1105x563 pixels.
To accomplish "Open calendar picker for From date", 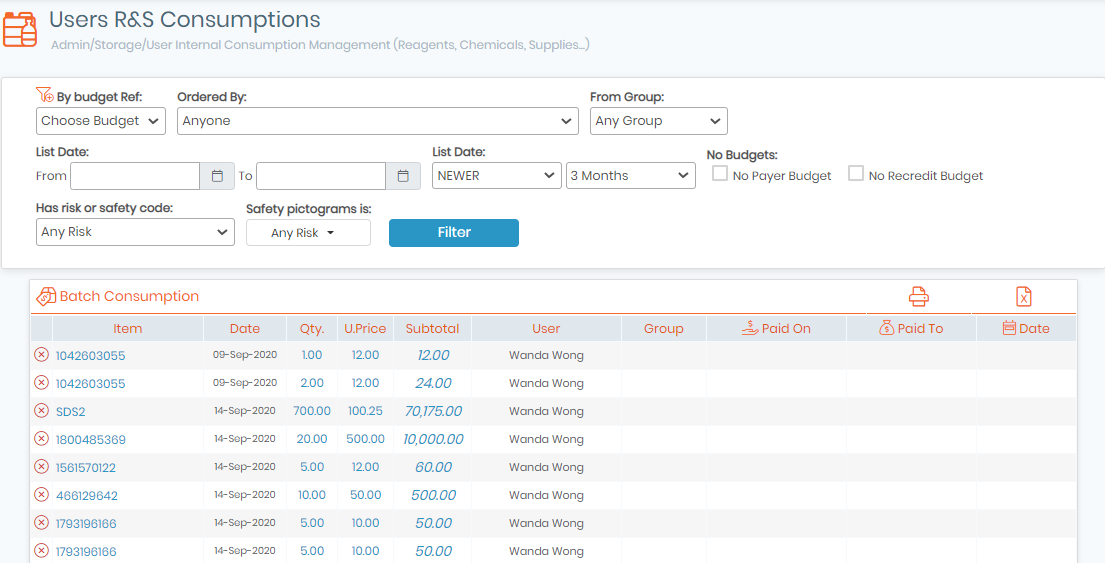I will coord(217,176).
